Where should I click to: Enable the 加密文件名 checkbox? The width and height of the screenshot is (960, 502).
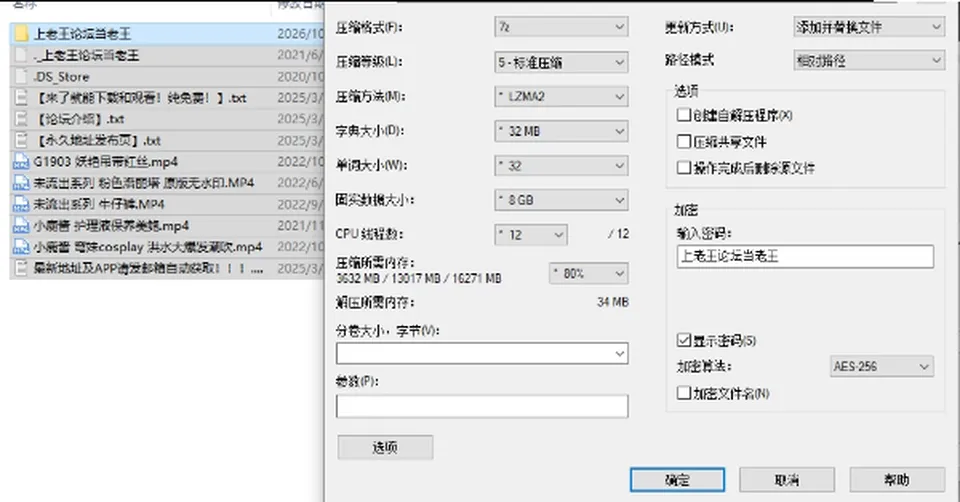[x=684, y=393]
